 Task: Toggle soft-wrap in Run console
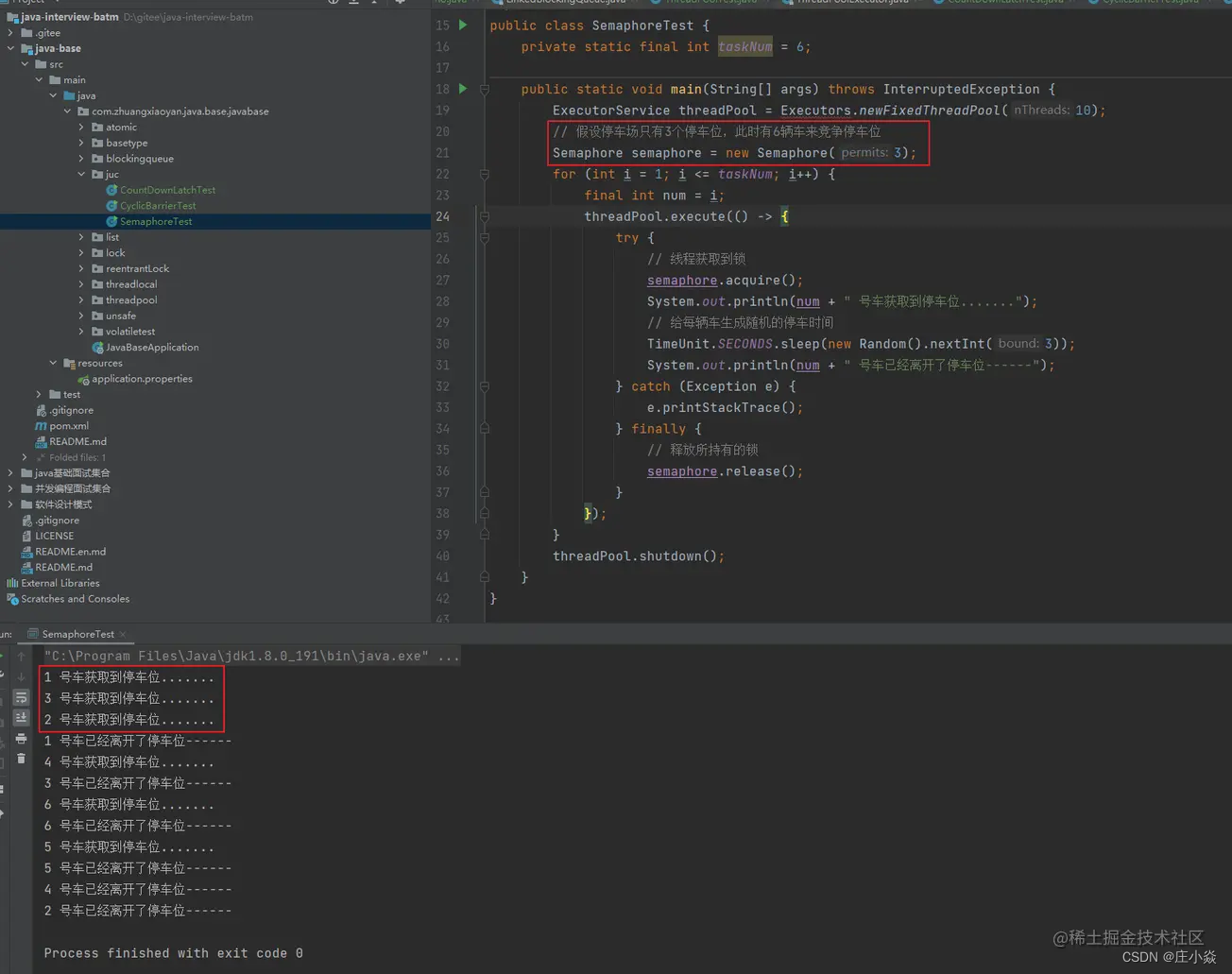tap(21, 697)
